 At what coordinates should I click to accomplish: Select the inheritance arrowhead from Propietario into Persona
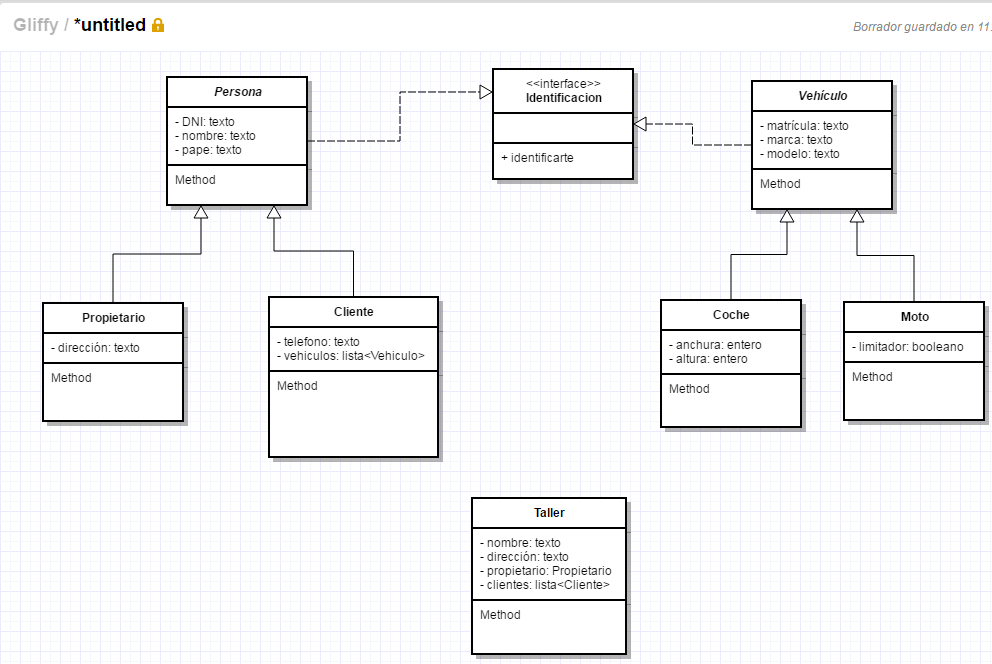201,212
